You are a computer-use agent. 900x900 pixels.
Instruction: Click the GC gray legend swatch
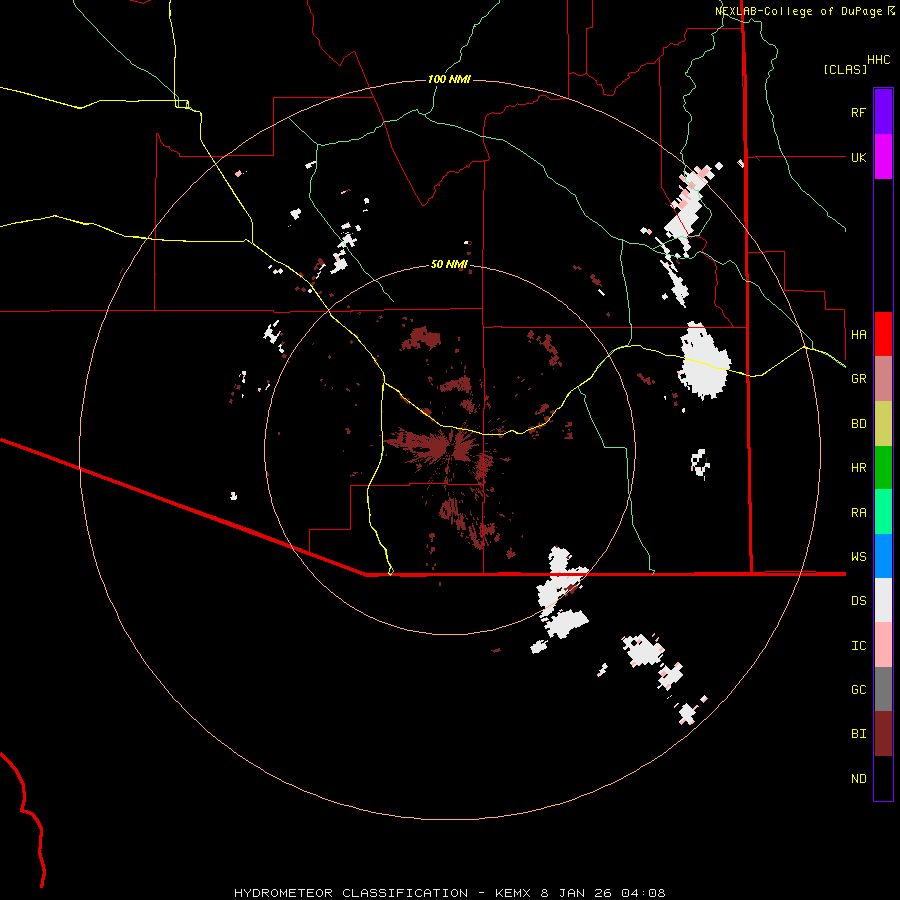tap(883, 689)
